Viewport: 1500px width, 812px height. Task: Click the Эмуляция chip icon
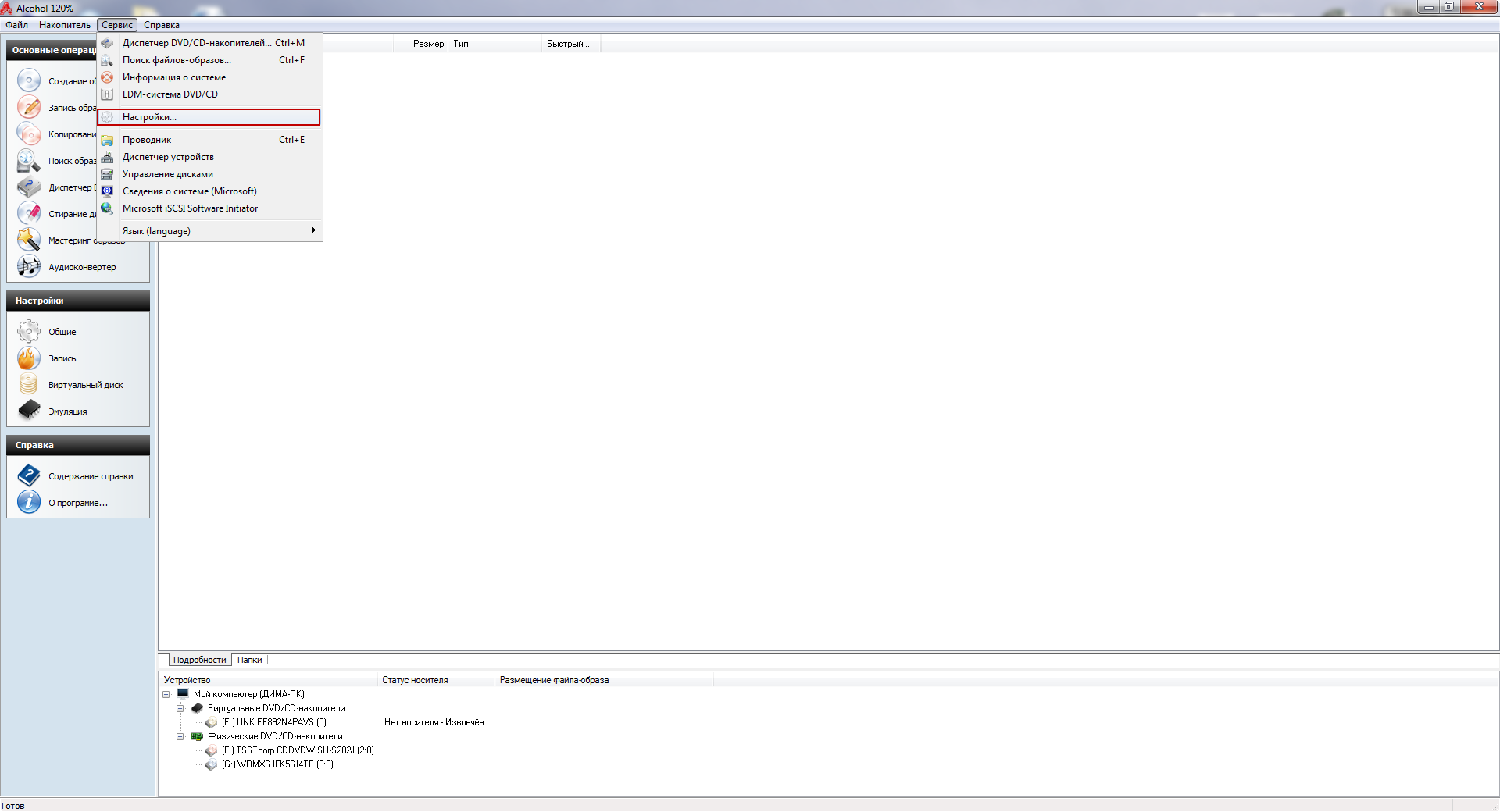pos(29,411)
